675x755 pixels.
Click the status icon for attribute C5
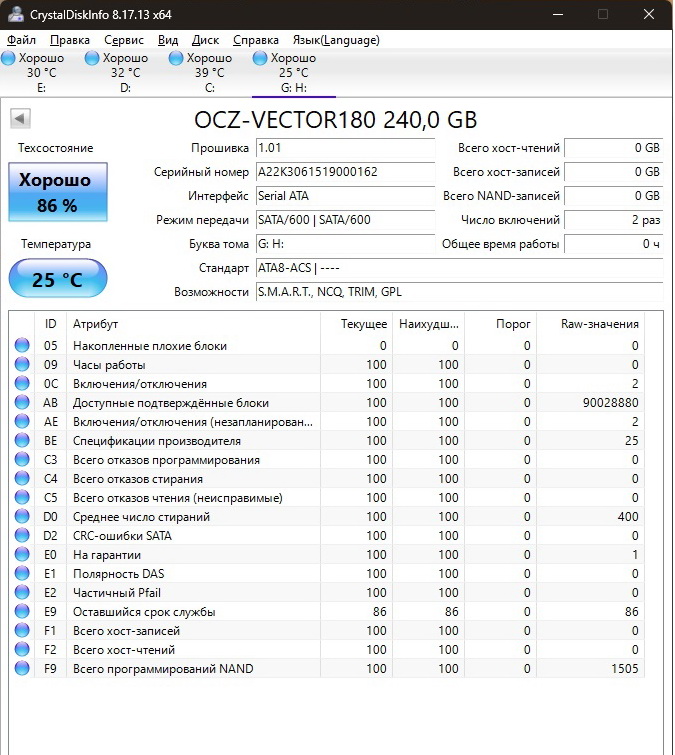point(22,497)
